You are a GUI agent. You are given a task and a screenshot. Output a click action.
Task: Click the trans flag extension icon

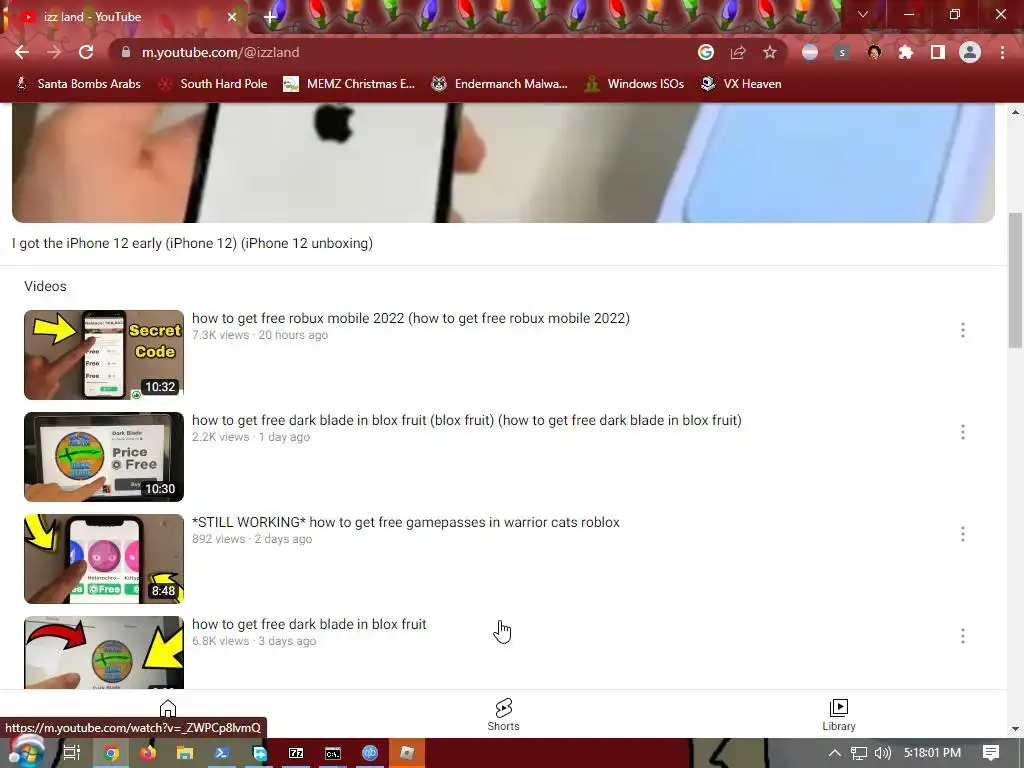pyautogui.click(x=810, y=52)
